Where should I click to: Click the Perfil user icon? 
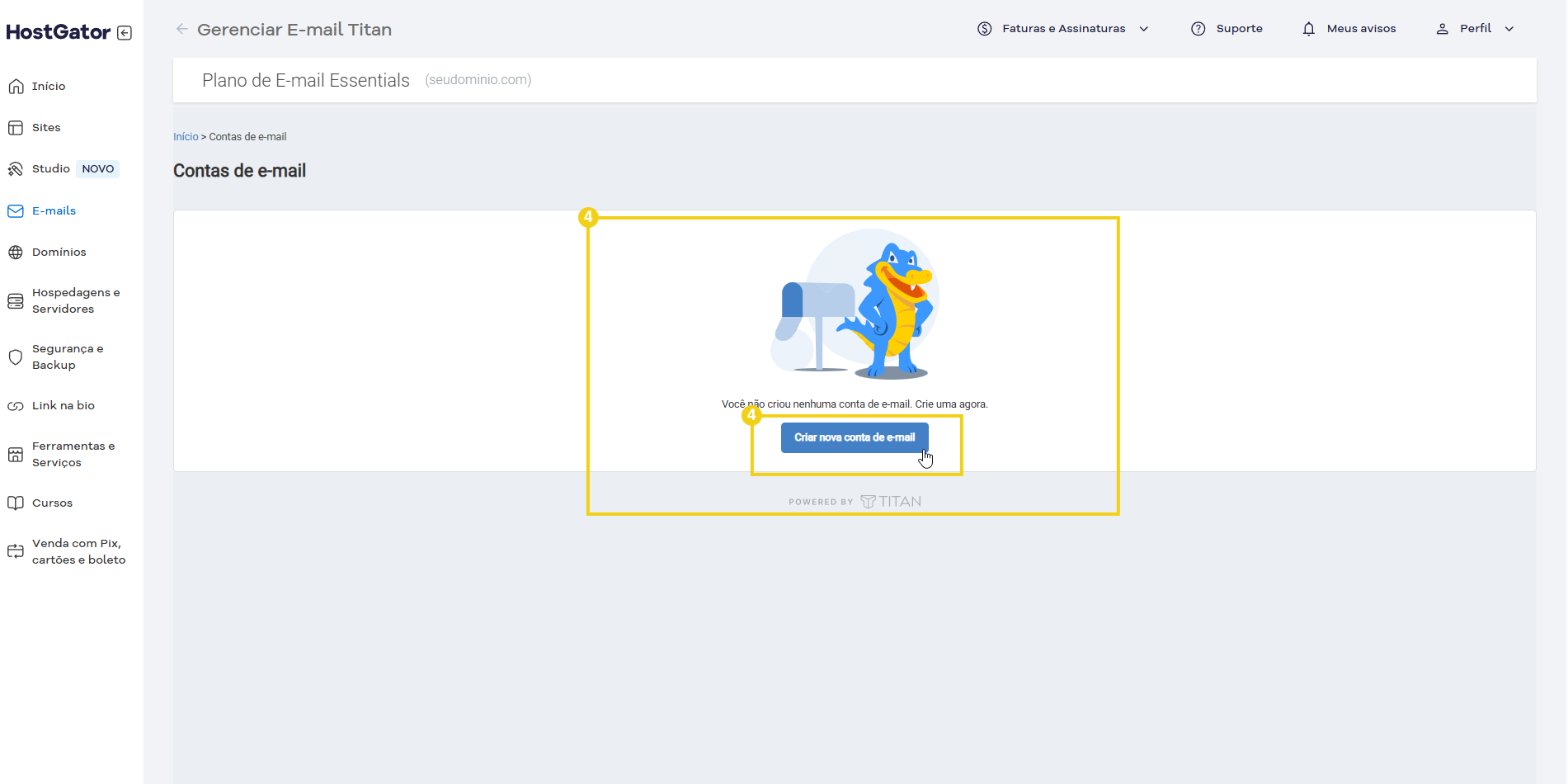point(1443,29)
